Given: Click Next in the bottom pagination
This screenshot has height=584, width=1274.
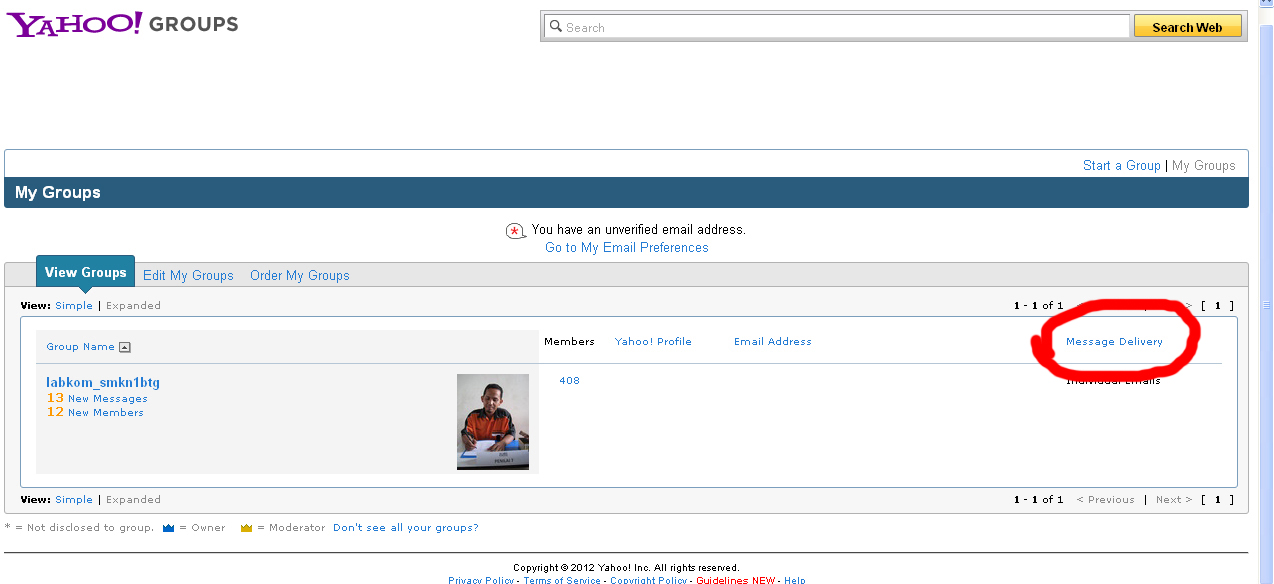Looking at the screenshot, I should 1174,500.
